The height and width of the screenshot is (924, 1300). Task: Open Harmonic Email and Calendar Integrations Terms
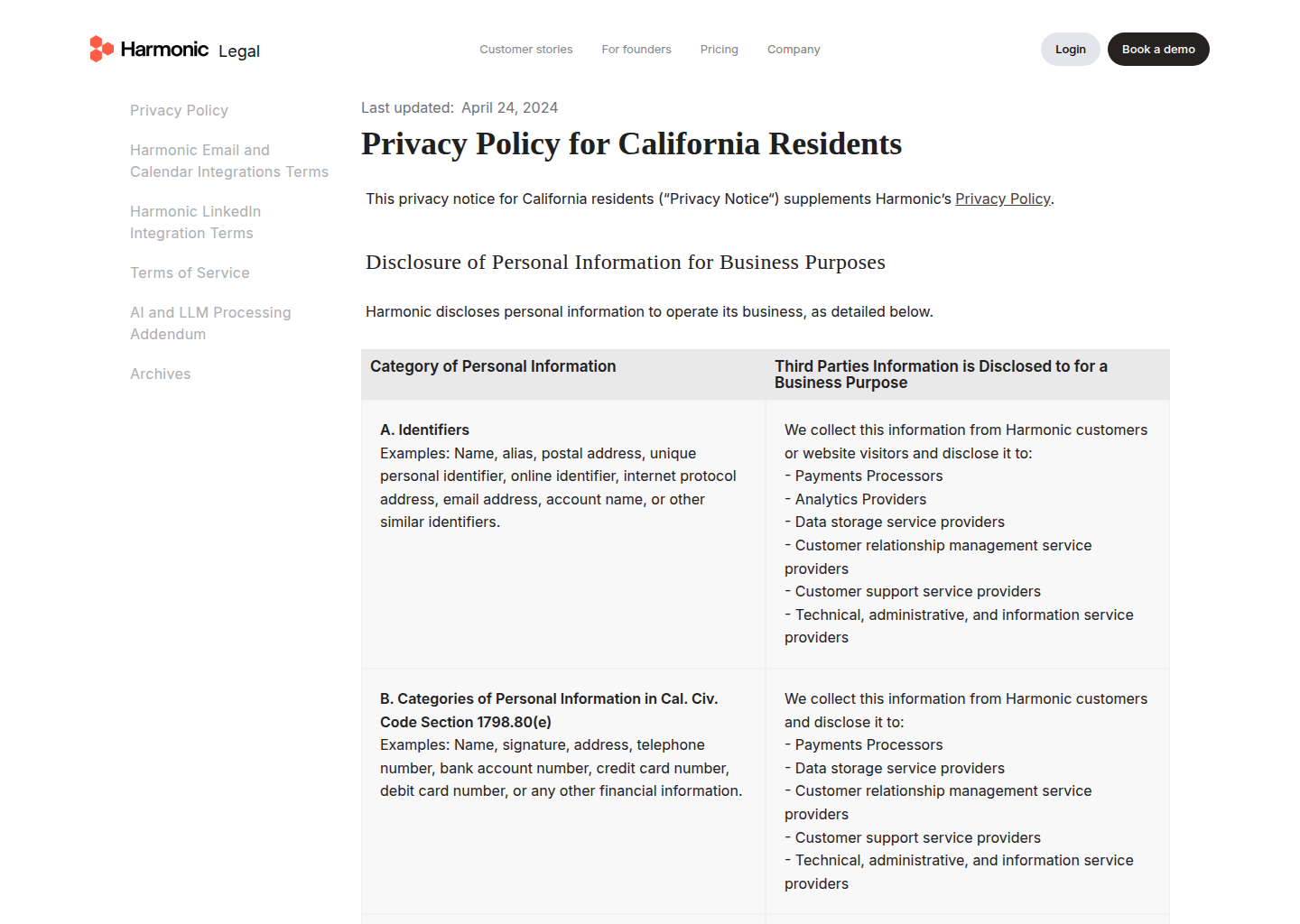pyautogui.click(x=228, y=161)
